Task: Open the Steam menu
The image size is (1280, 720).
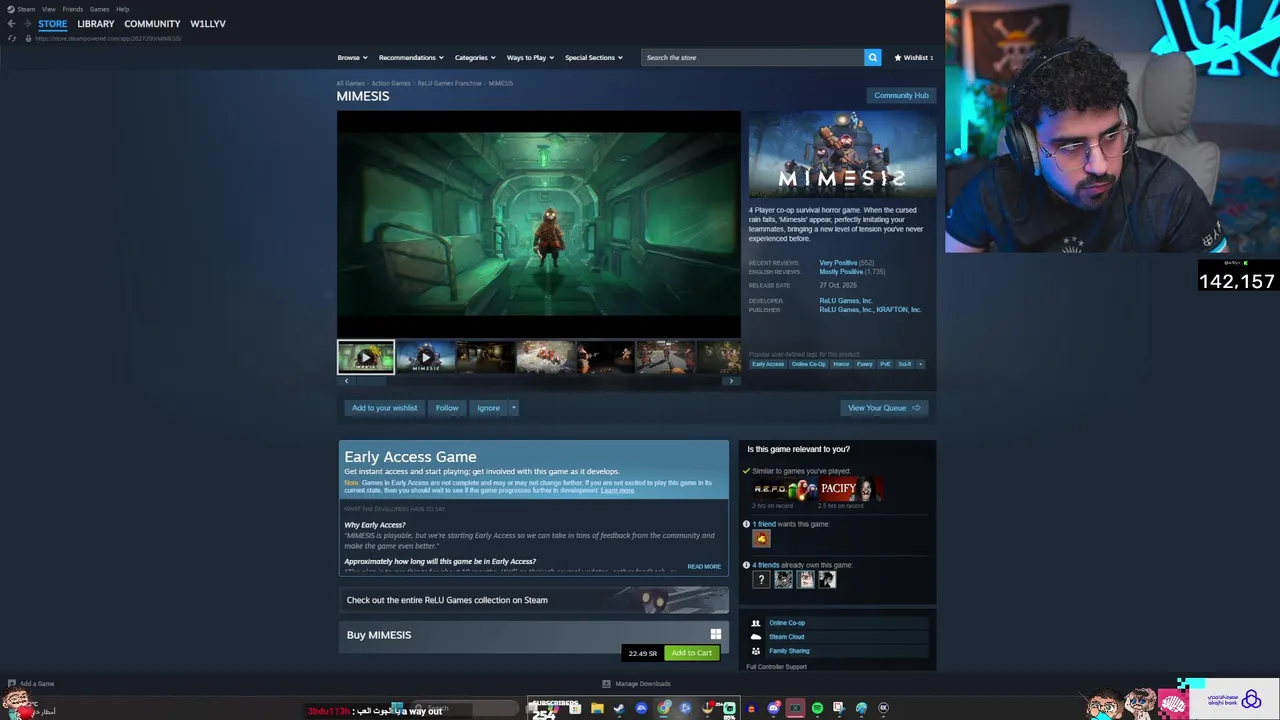Action: point(26,9)
